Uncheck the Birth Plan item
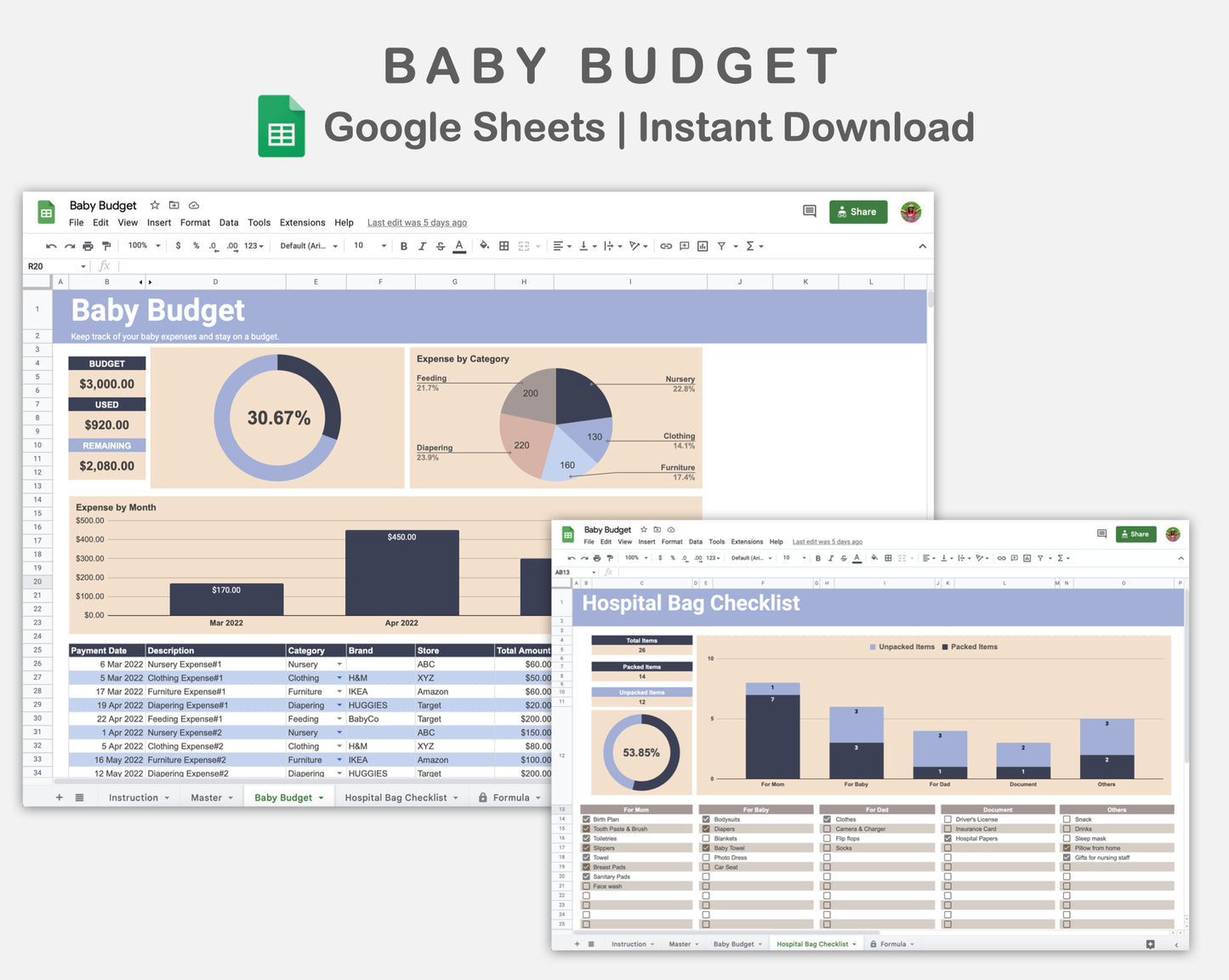The width and height of the screenshot is (1229, 980). point(585,818)
